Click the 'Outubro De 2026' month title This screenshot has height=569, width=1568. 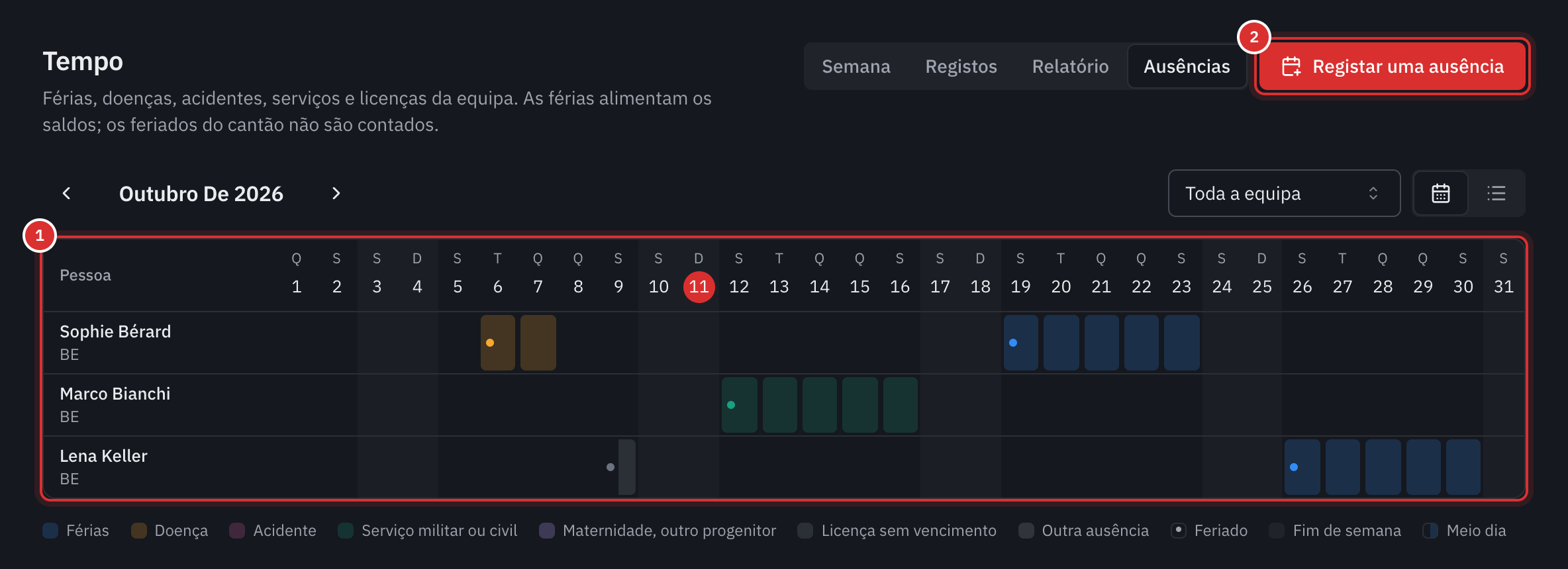click(201, 193)
